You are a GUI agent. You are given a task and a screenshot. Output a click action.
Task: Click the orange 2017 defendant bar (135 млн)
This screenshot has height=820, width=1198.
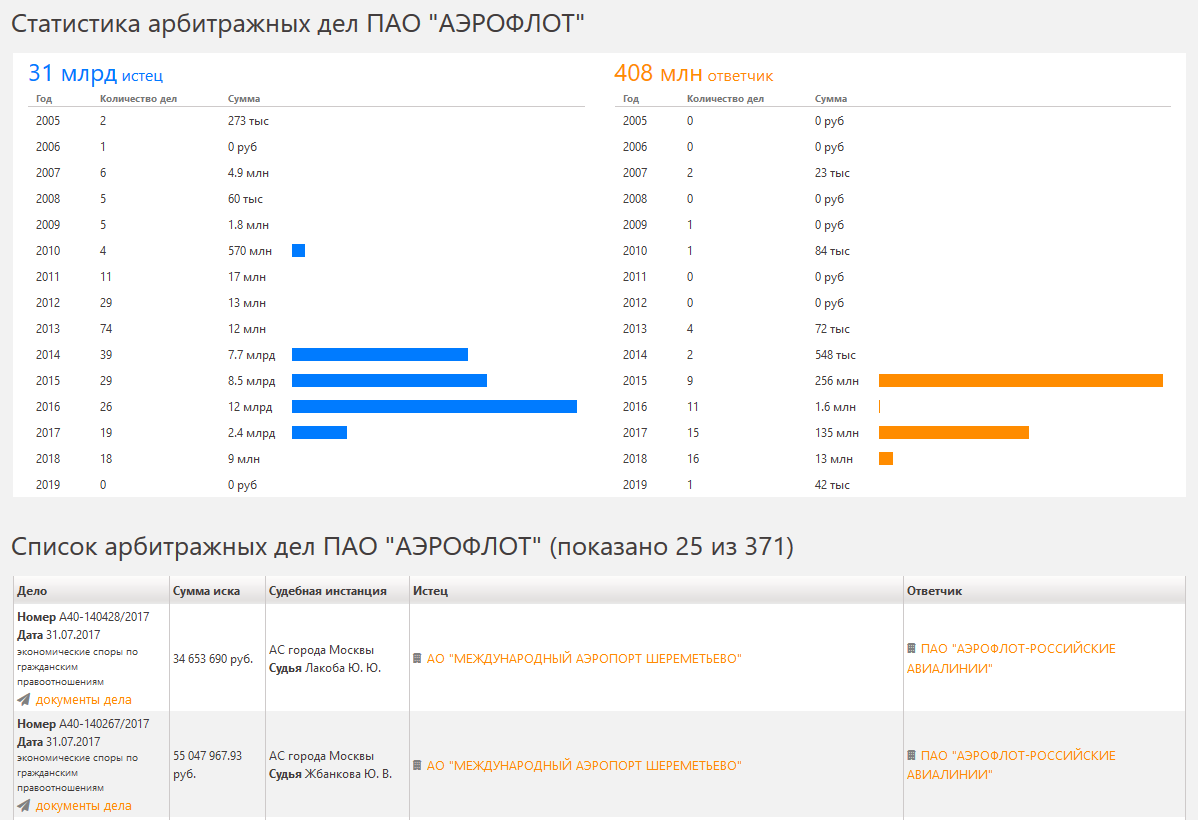click(954, 433)
